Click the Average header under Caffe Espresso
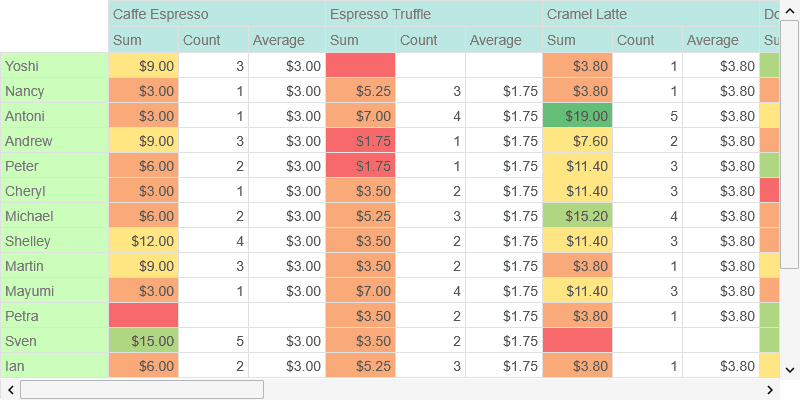Image resolution: width=800 pixels, height=400 pixels. [287, 40]
